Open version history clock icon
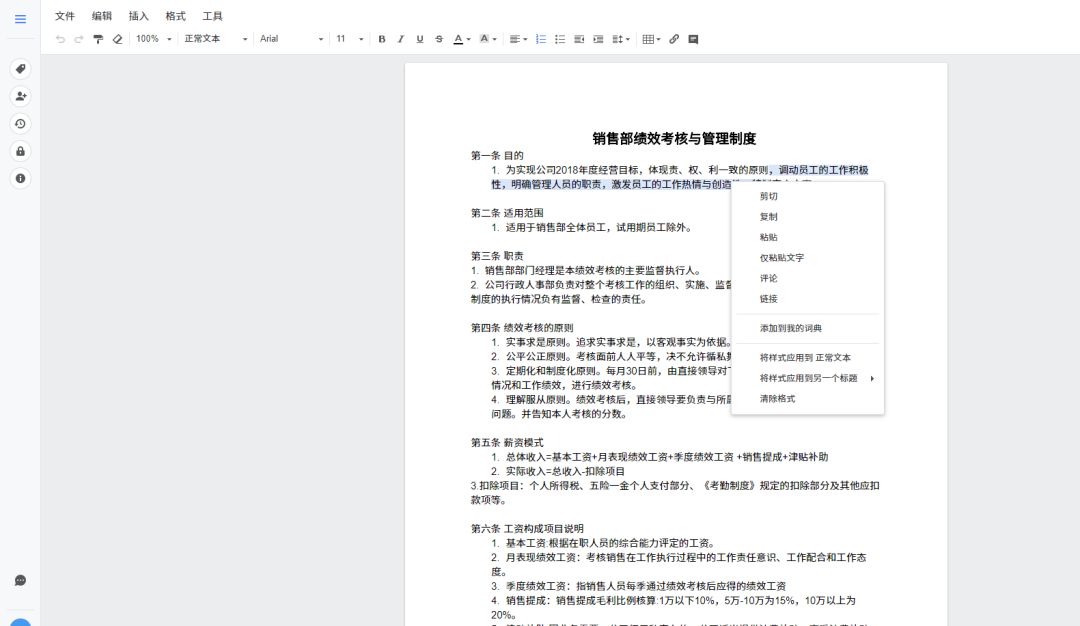 tap(20, 124)
